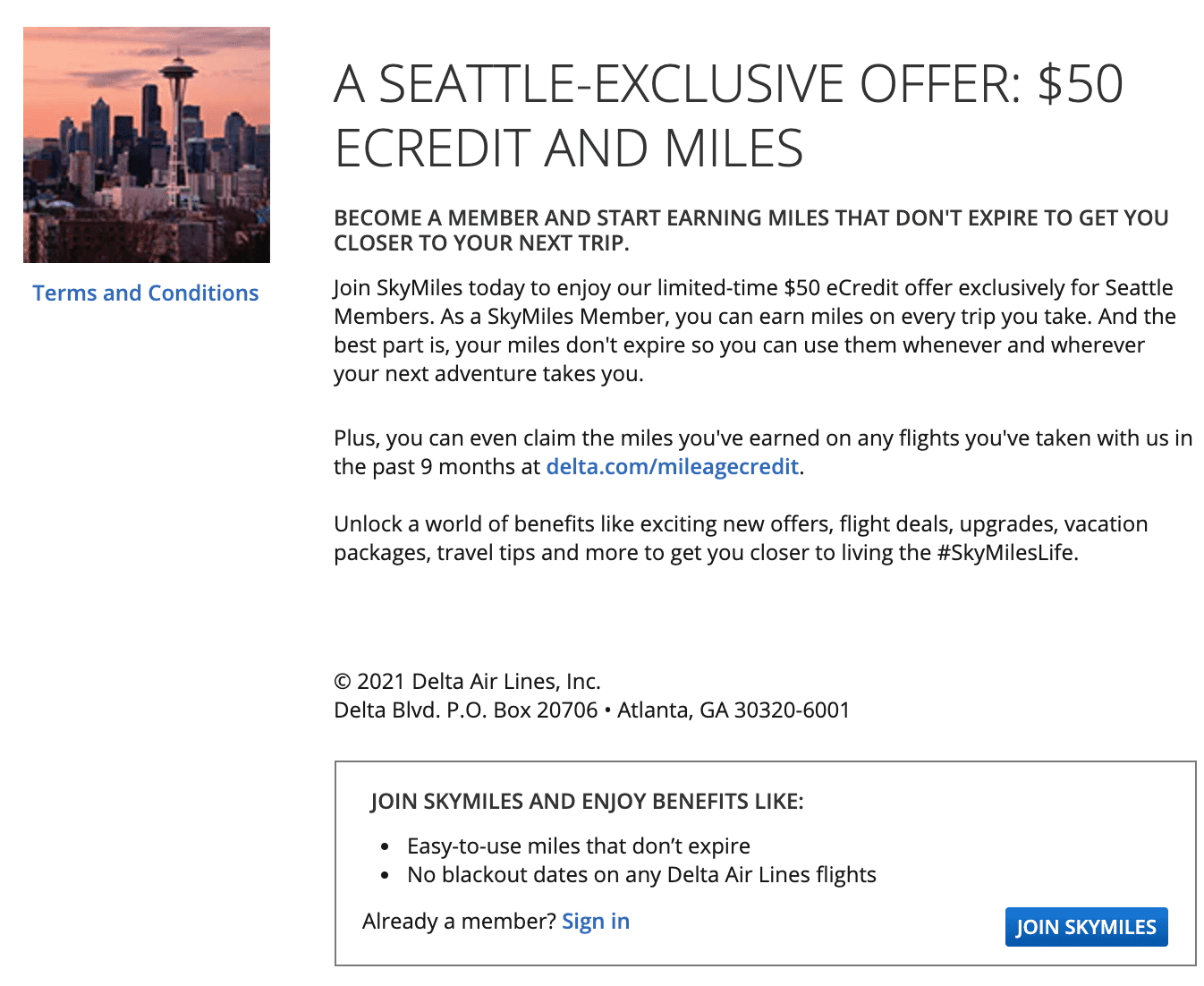Click the Seattle-Exclusive Offer main heading
The image size is (1204, 986).
pos(728,115)
